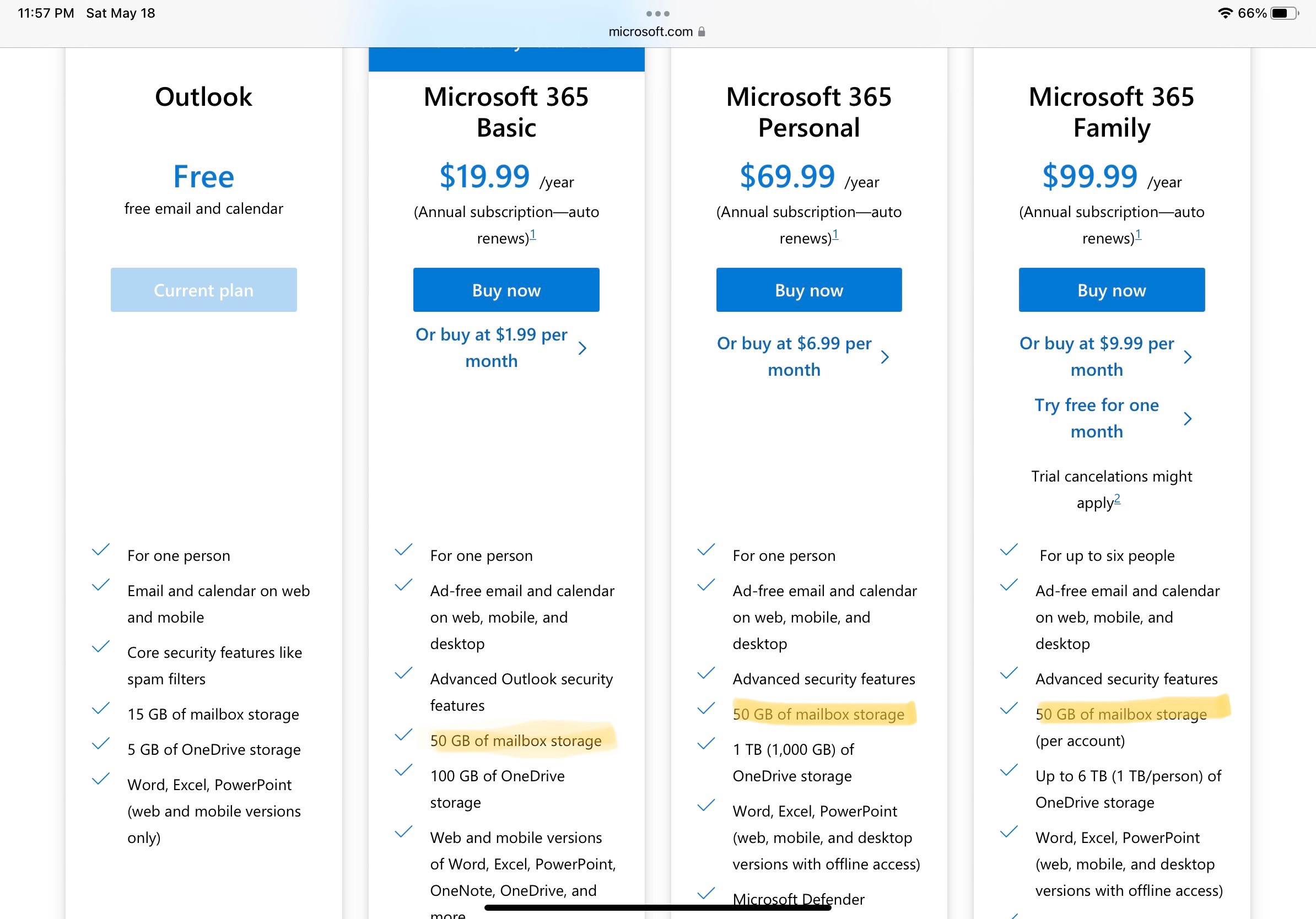Click Buy now for Microsoft 365 Personal

[x=809, y=290]
